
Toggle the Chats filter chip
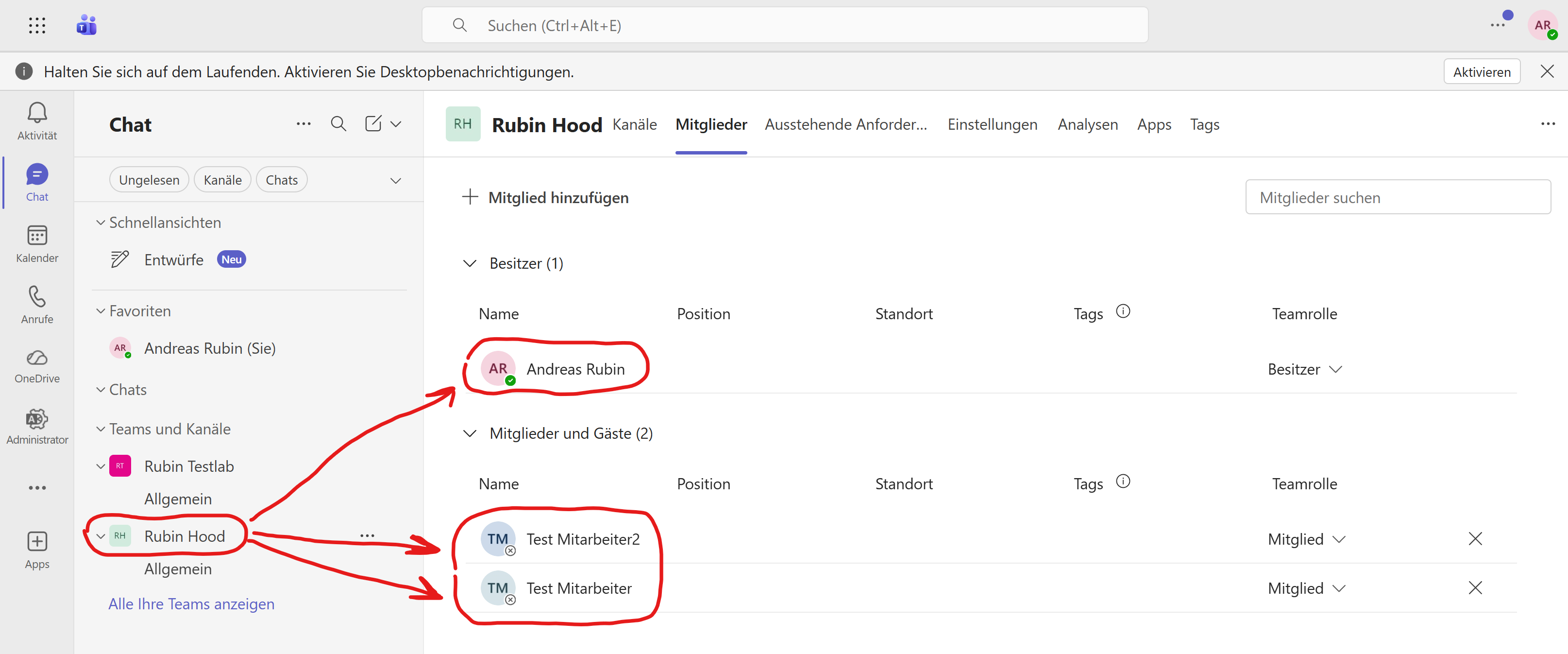click(281, 180)
